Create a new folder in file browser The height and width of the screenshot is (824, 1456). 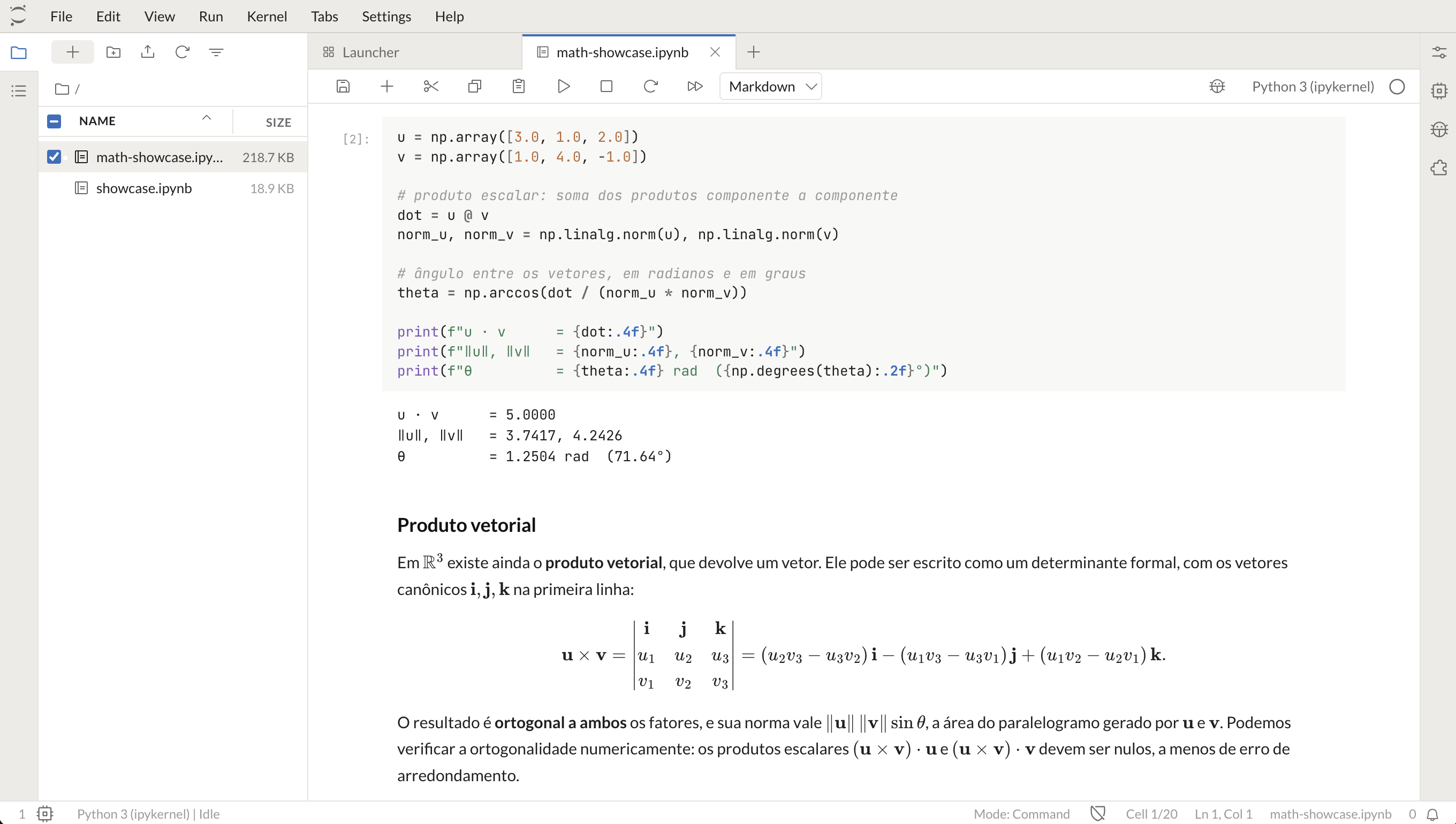[113, 52]
